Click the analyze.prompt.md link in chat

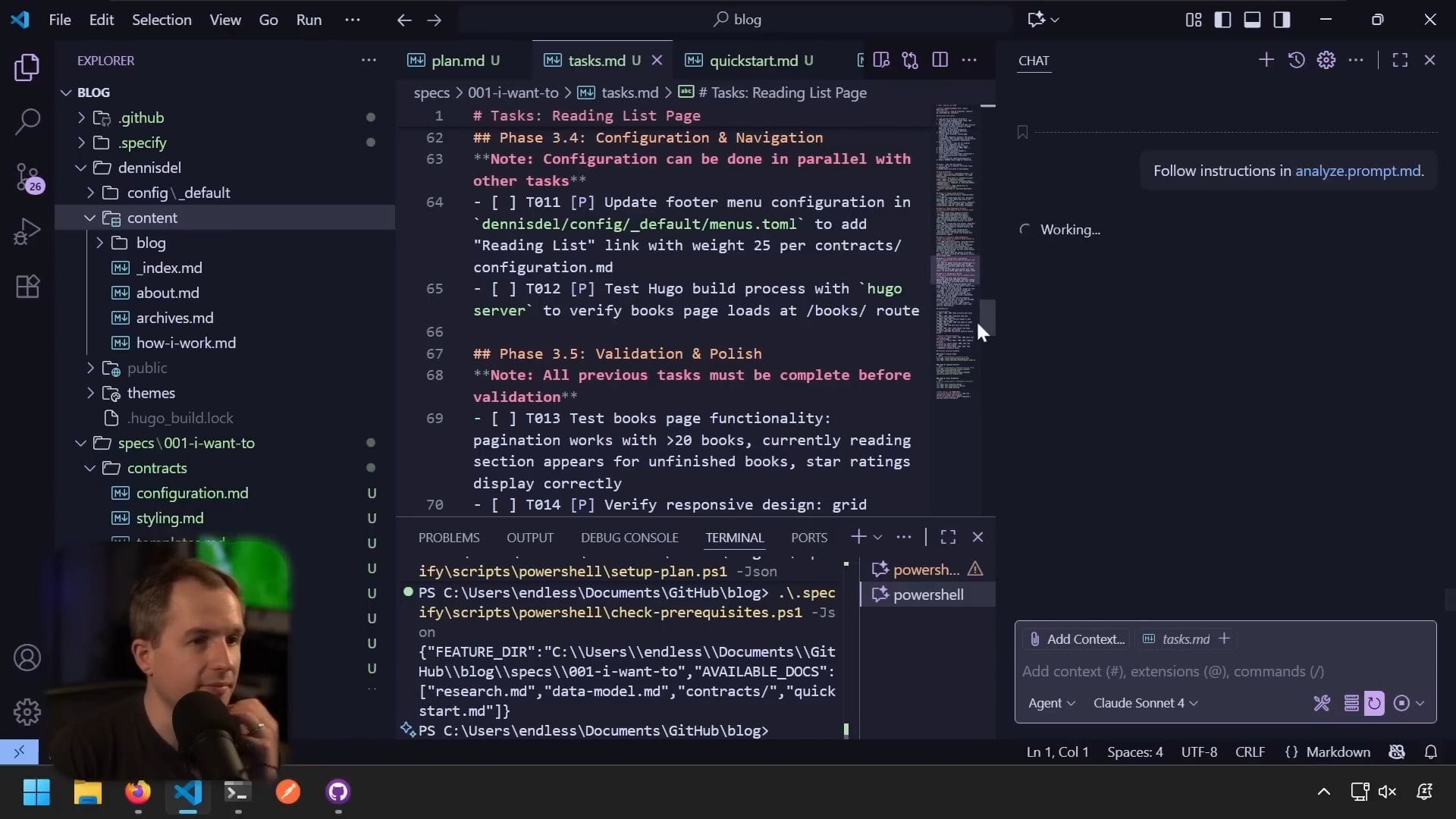click(1357, 171)
